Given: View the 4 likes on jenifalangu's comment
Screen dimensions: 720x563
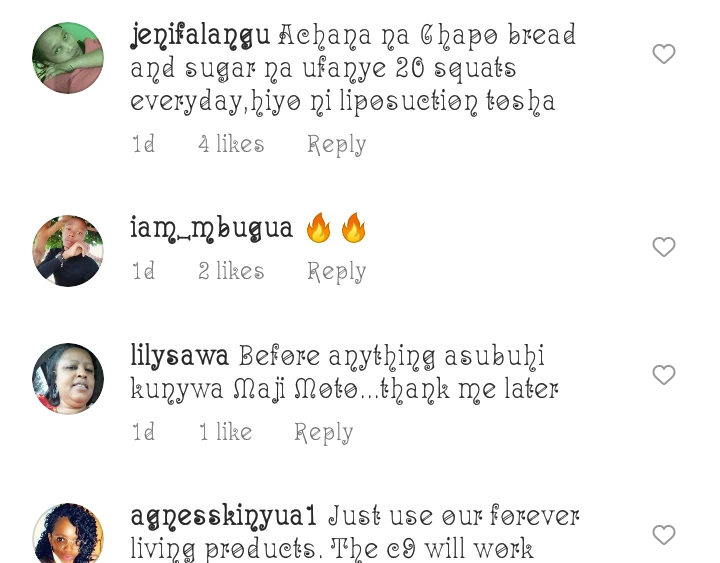Looking at the screenshot, I should click(x=231, y=144).
